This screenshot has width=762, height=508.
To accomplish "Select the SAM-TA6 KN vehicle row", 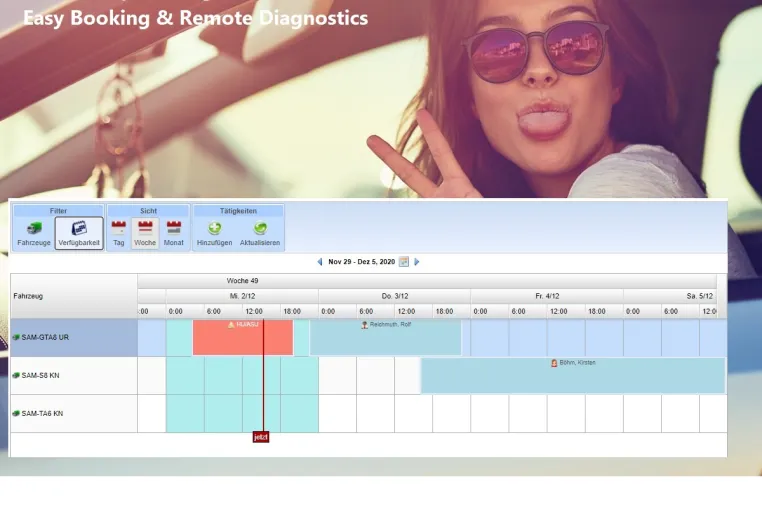I will (74, 413).
